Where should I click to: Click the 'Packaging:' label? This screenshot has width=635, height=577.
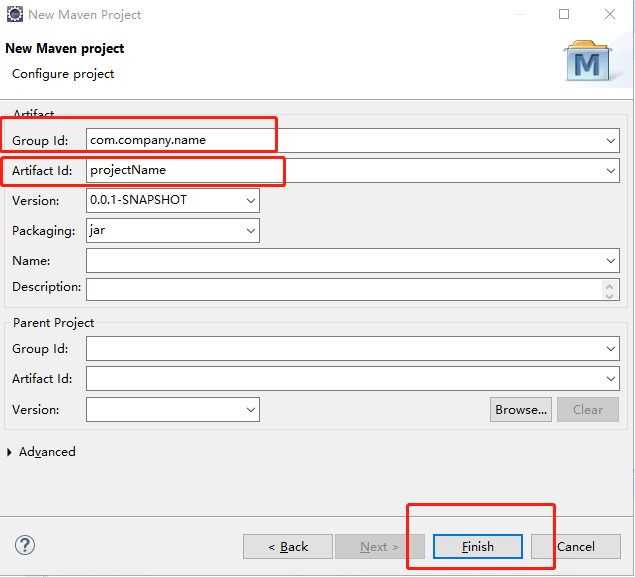pyautogui.click(x=44, y=231)
